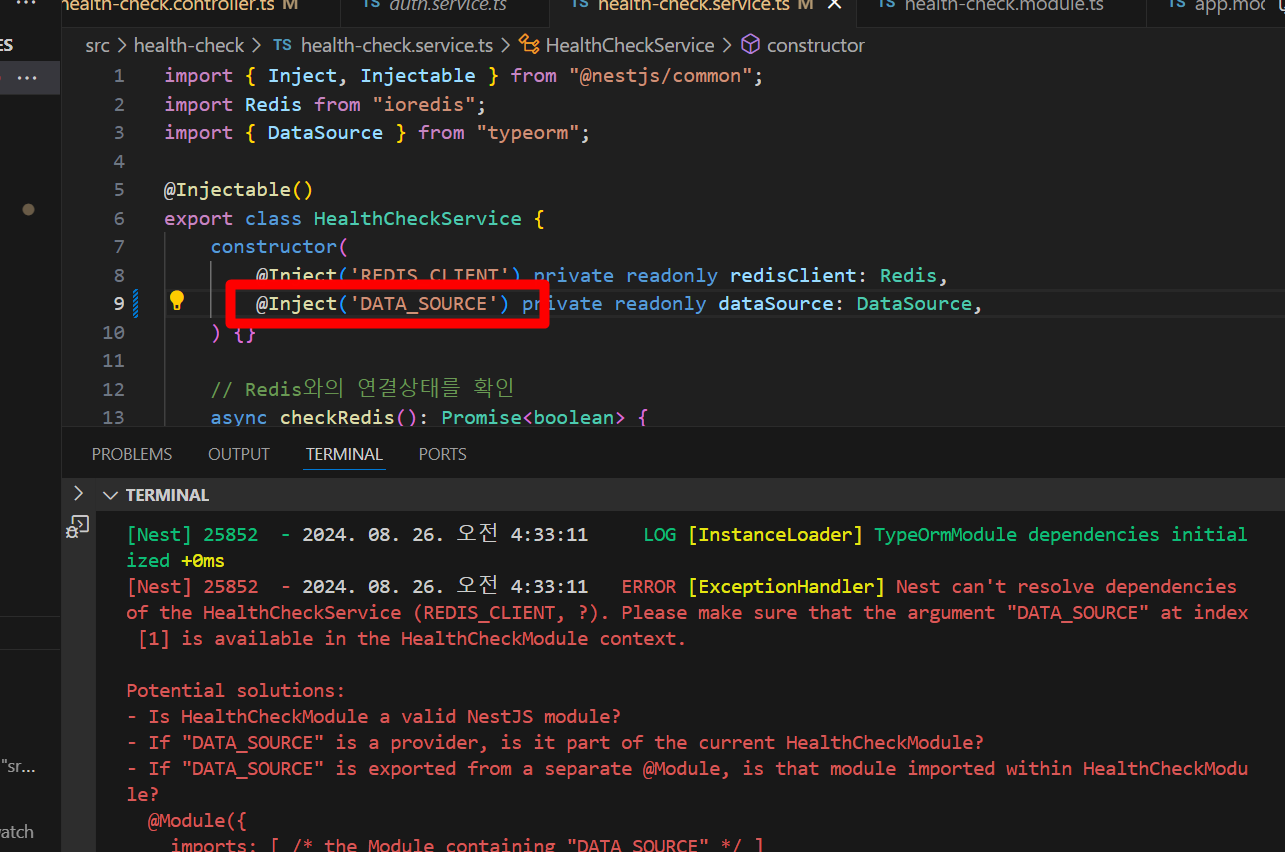Click the "@nestjs/common" import string

pos(660,76)
